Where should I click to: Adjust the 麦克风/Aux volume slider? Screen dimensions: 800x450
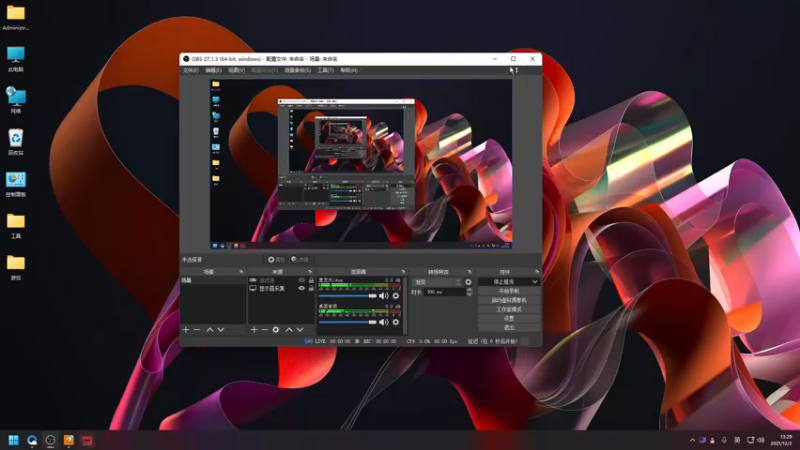click(x=347, y=296)
